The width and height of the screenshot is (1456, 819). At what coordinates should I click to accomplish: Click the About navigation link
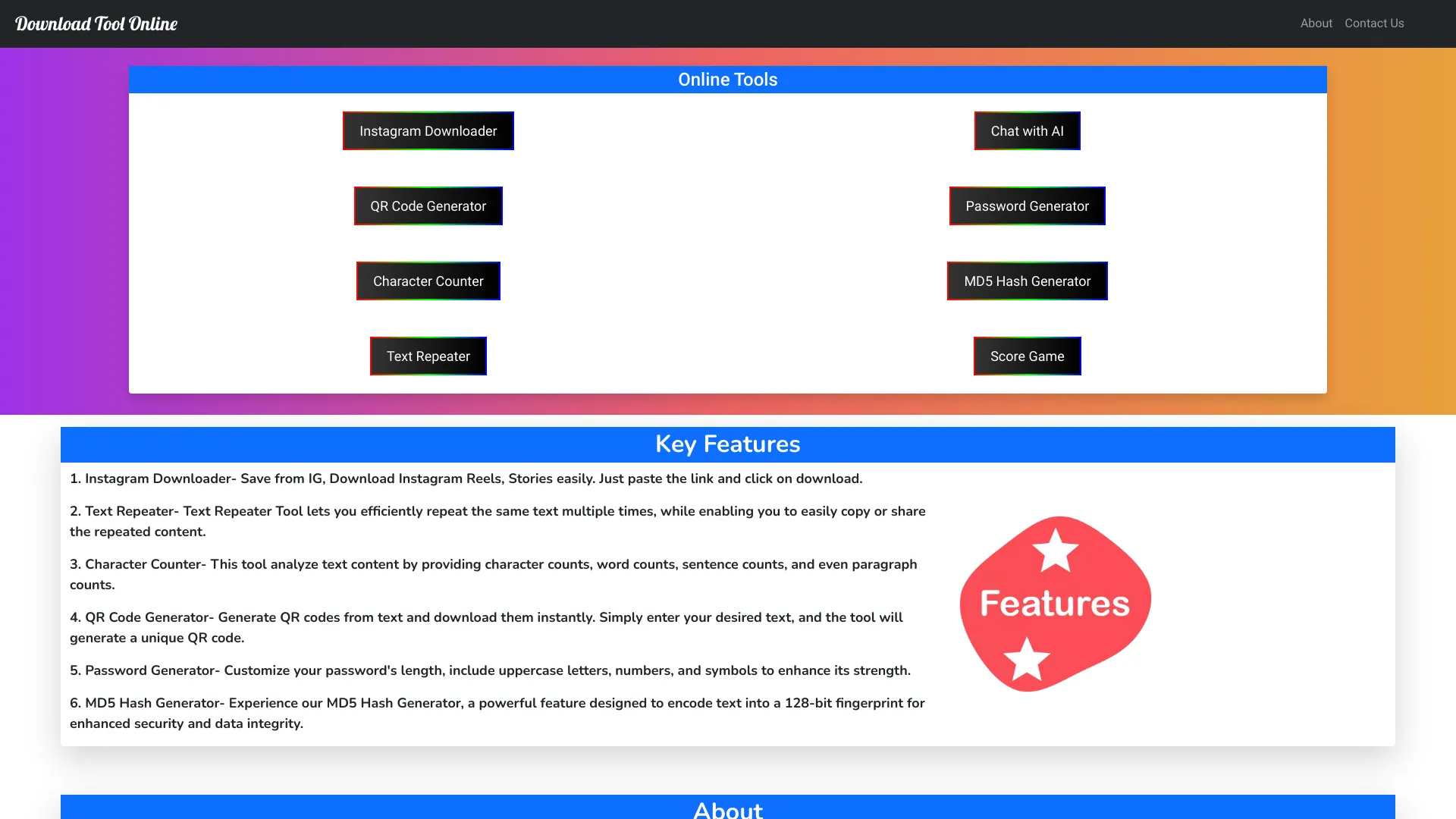click(x=1316, y=23)
